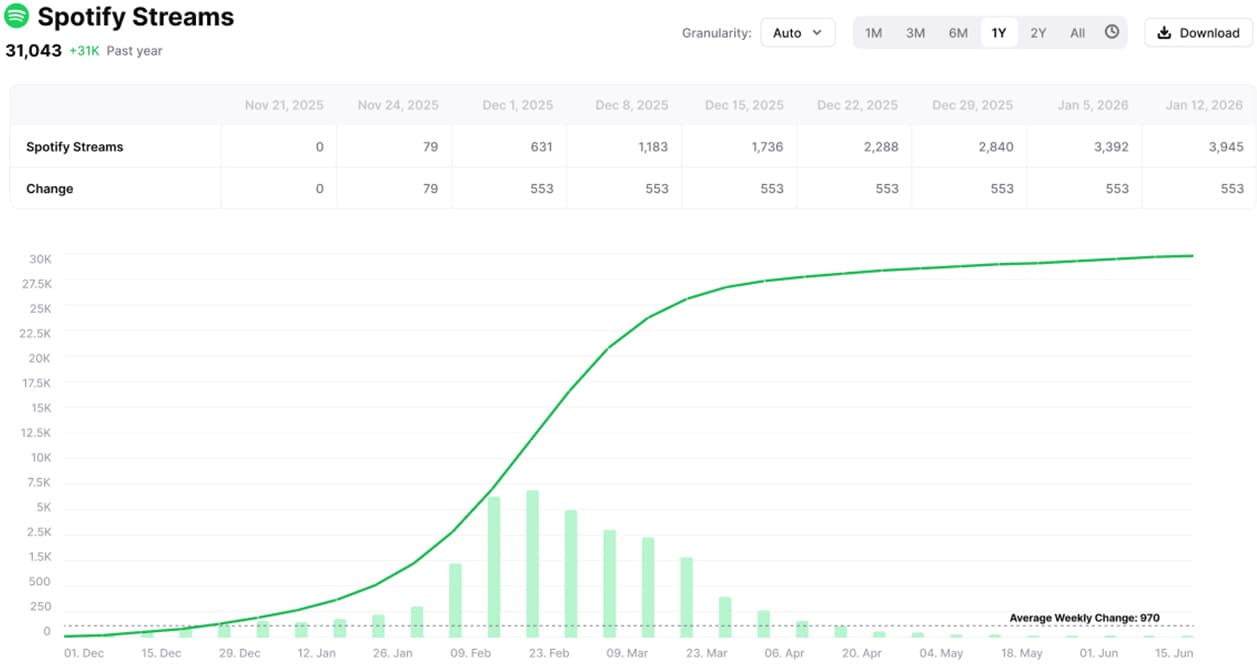1257x667 pixels.
Task: Select the 2Y time range tab
Action: [x=1038, y=33]
